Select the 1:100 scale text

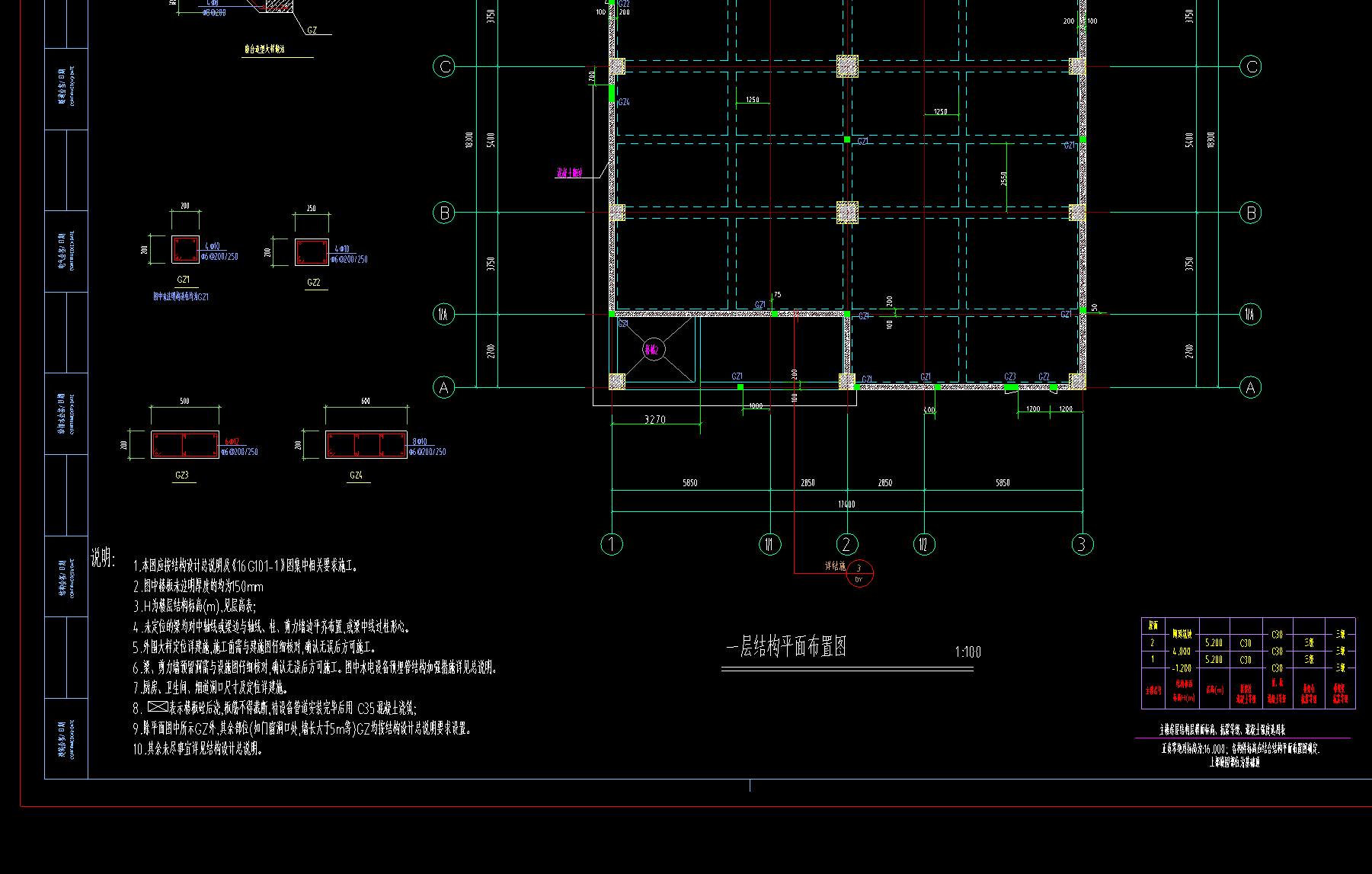[x=967, y=652]
